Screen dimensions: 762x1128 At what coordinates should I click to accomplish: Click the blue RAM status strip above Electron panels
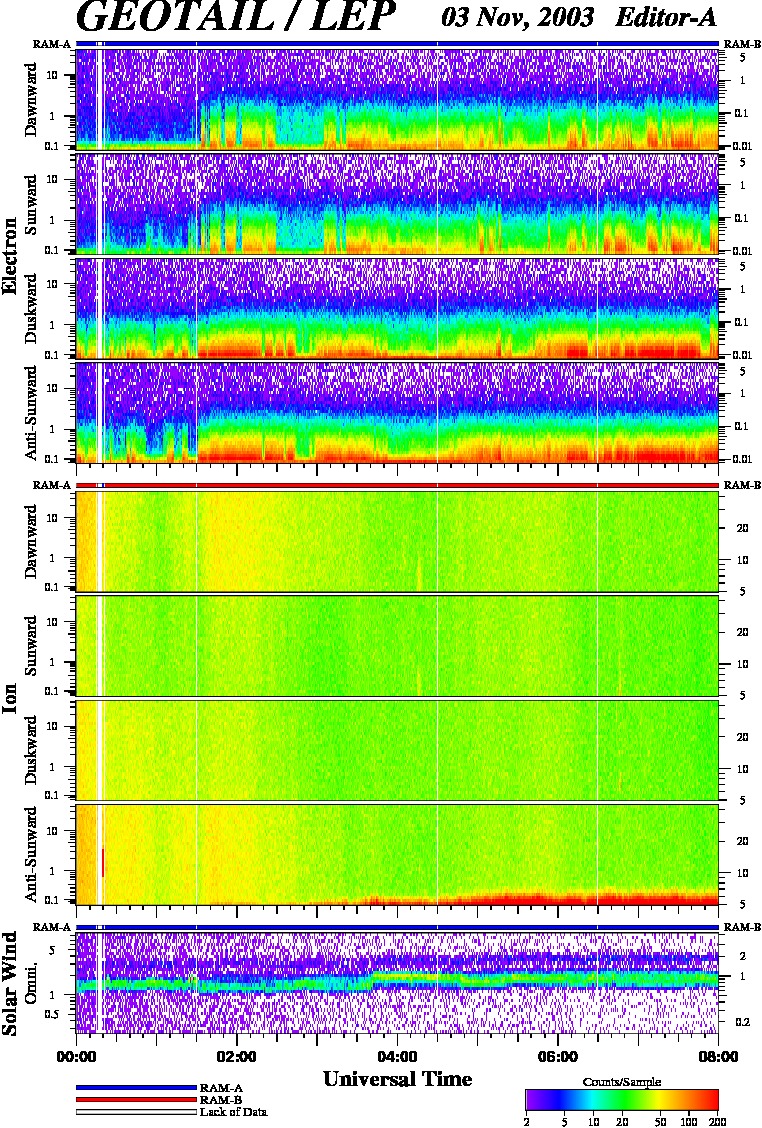pos(397,44)
